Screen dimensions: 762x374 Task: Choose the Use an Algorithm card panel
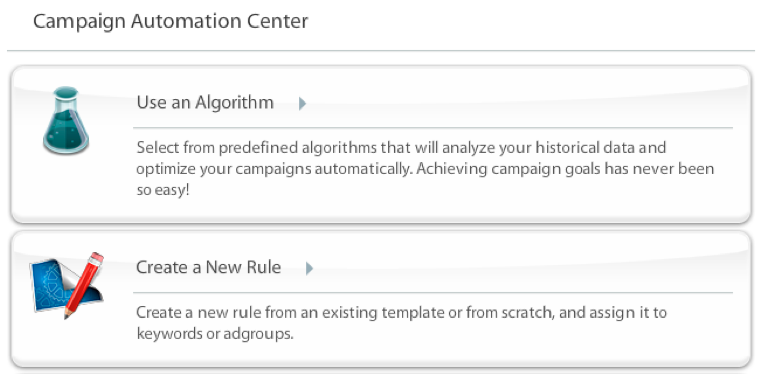381,145
